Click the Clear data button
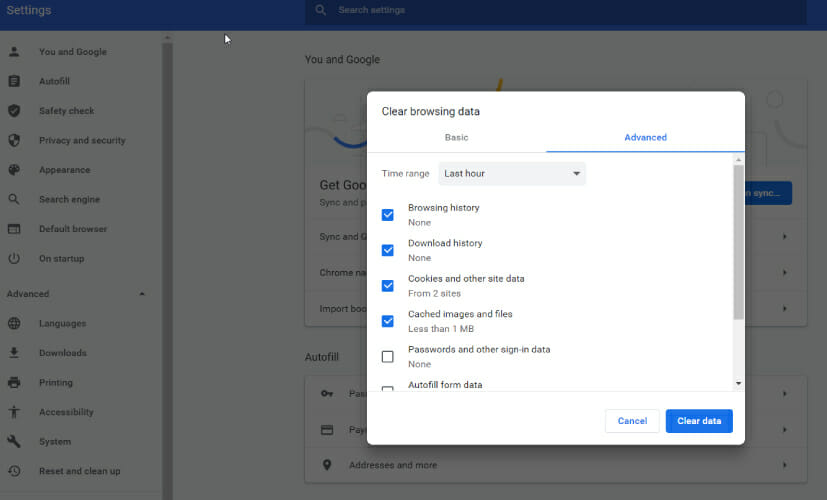This screenshot has width=827, height=500. [699, 421]
